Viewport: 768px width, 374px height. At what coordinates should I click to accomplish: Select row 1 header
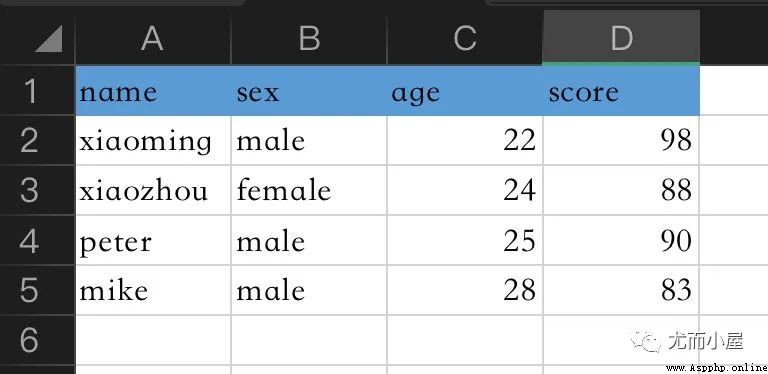coord(37,91)
